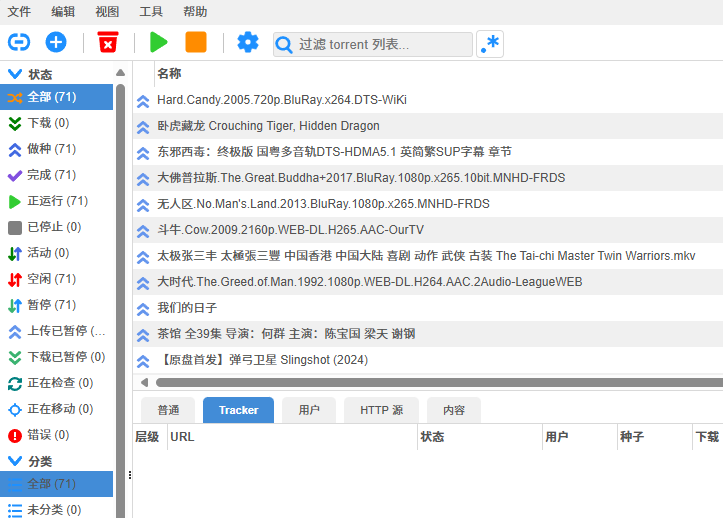Open settings with the blue gear icon
Image resolution: width=723 pixels, height=518 pixels.
[247, 42]
